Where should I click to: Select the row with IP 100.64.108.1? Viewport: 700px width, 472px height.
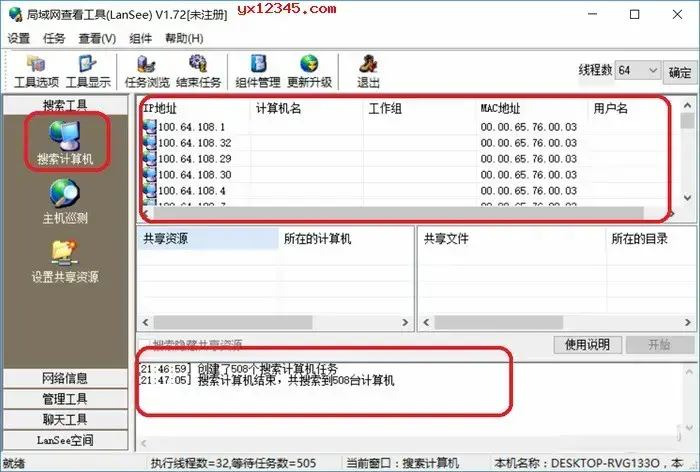click(x=406, y=127)
